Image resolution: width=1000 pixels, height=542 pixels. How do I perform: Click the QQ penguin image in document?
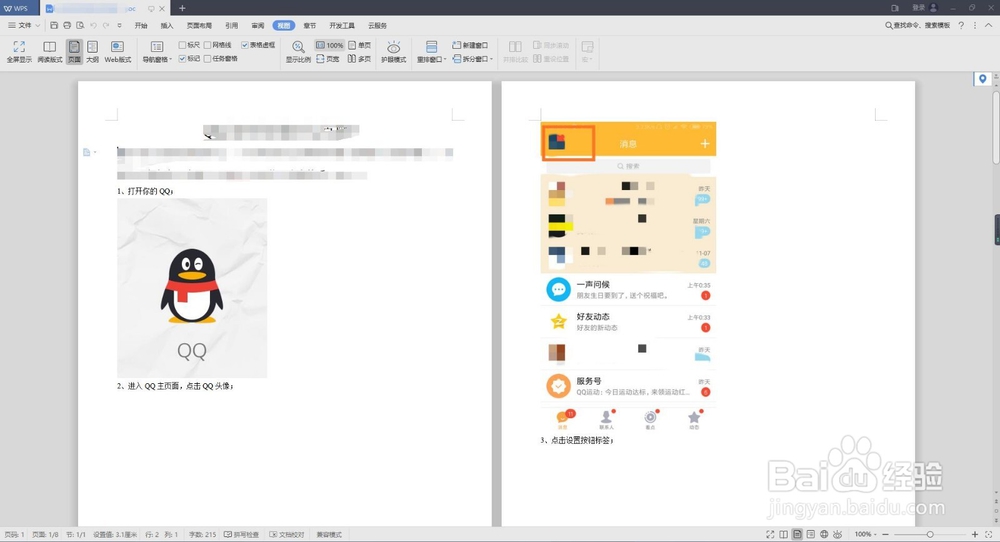pos(192,288)
